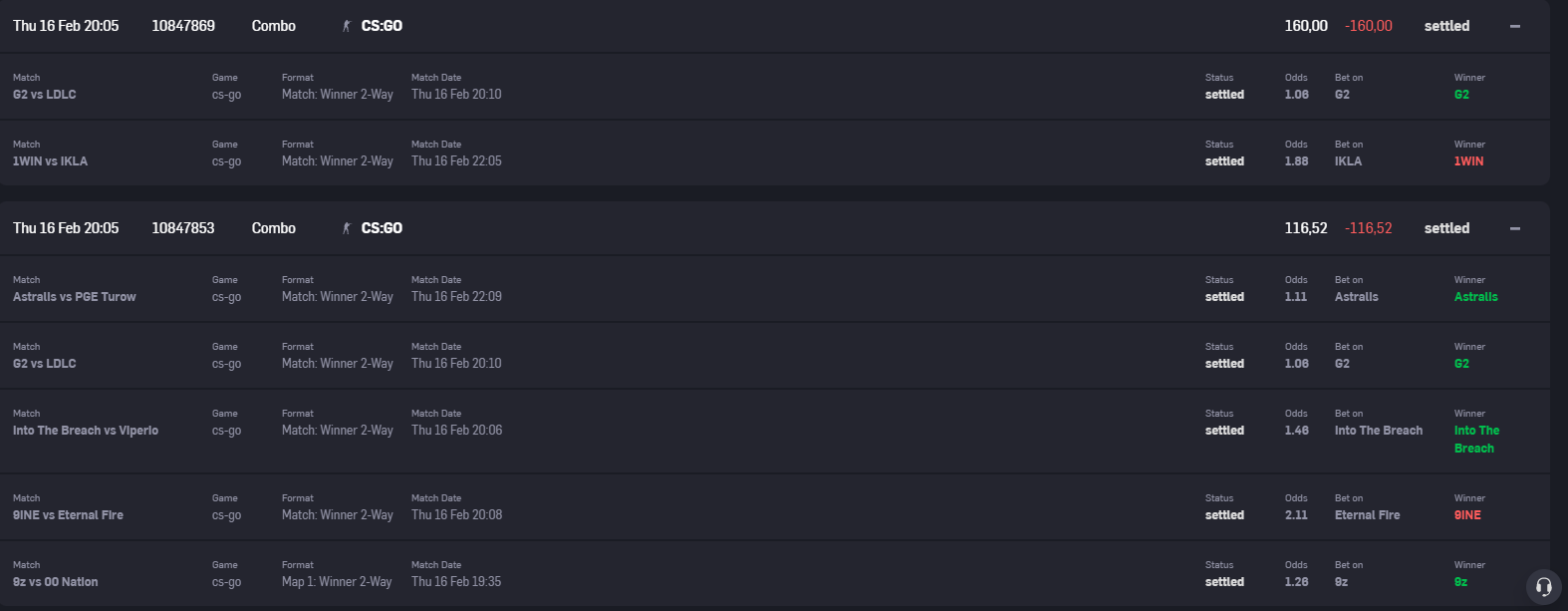Open the G2 vs LDLC match in first combo
The image size is (1568, 611).
(45, 95)
